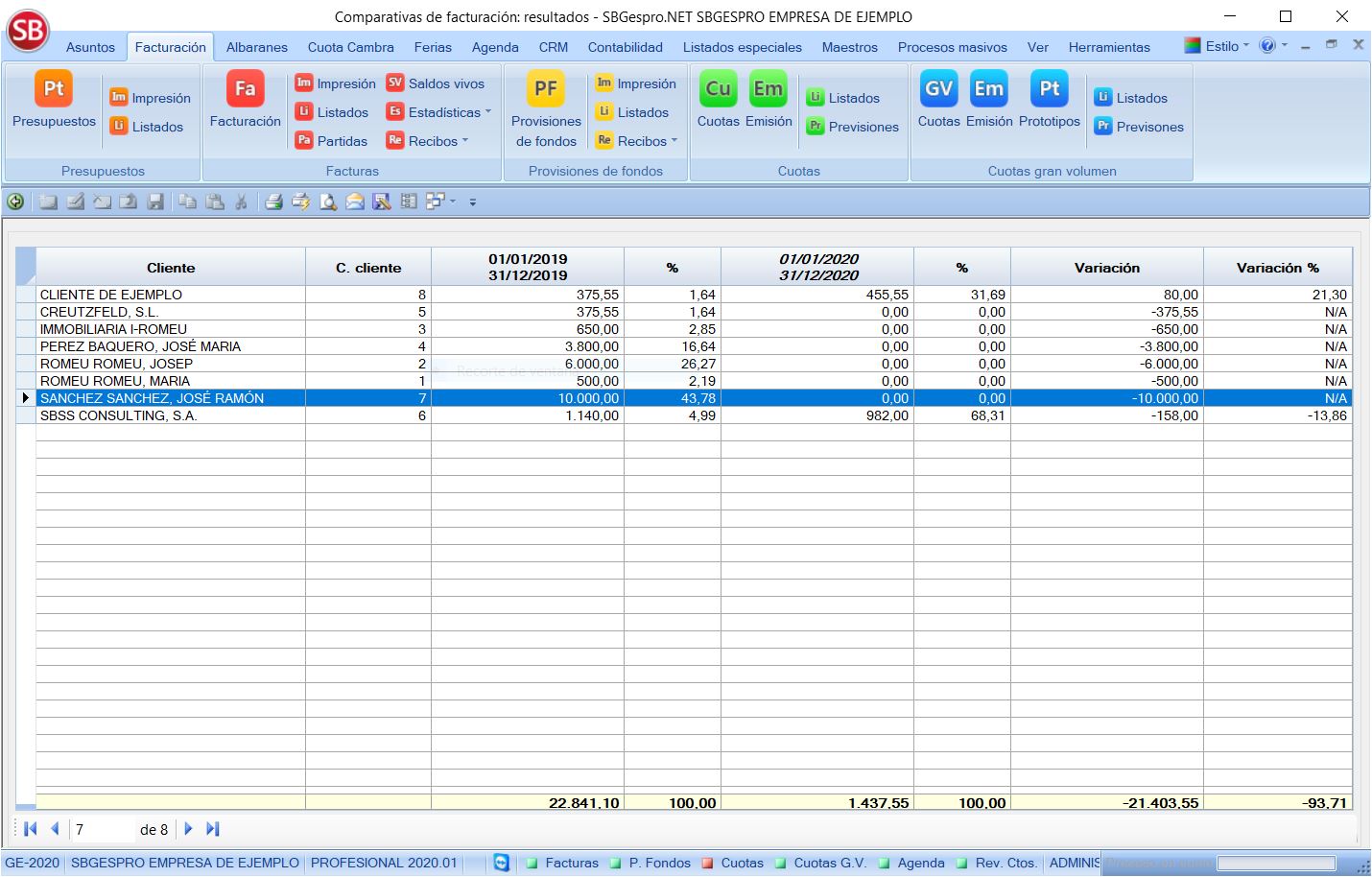Toggle the Facturas status indicator

[532, 863]
